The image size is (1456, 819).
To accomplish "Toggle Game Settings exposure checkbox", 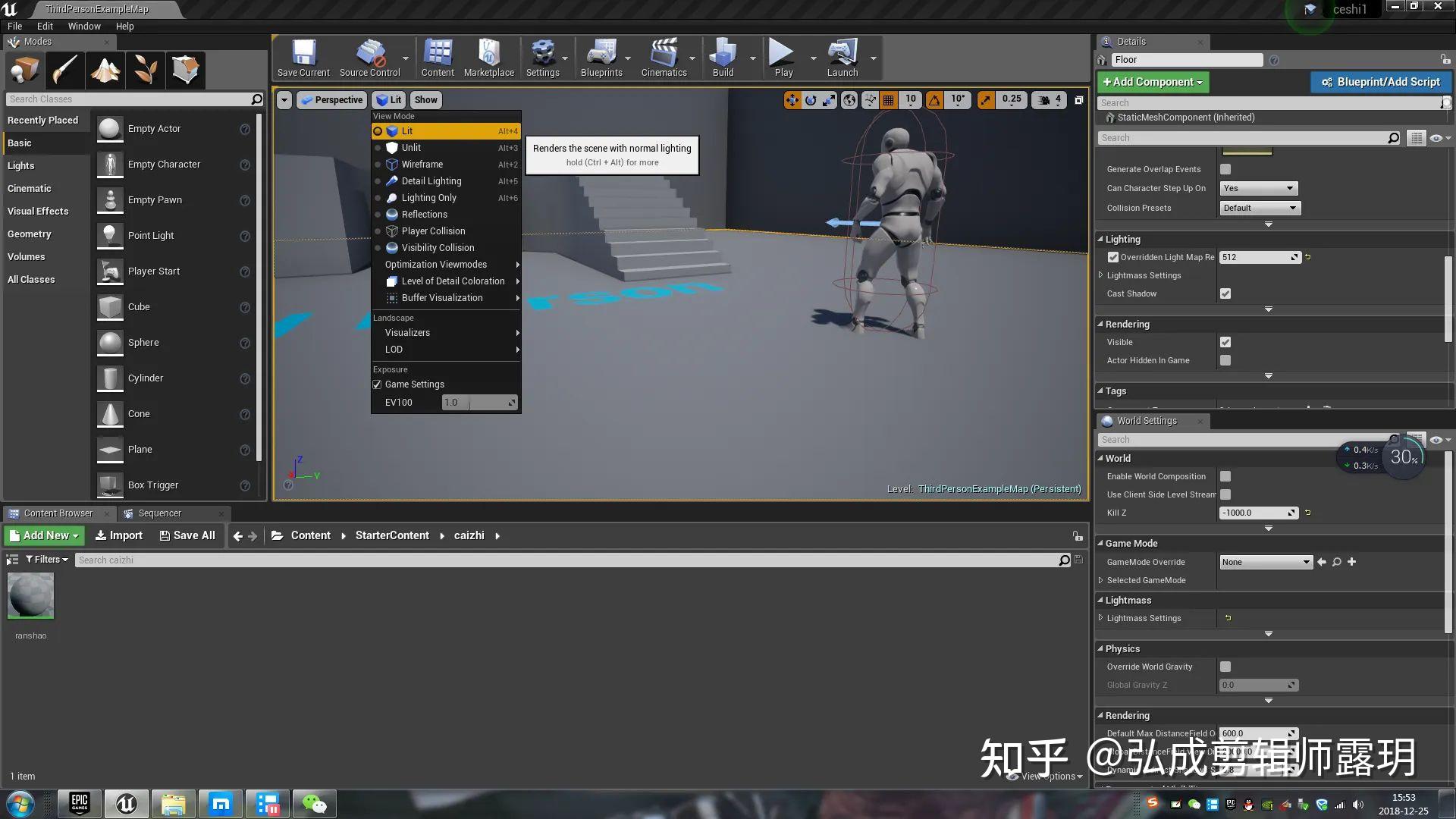I will click(x=377, y=384).
